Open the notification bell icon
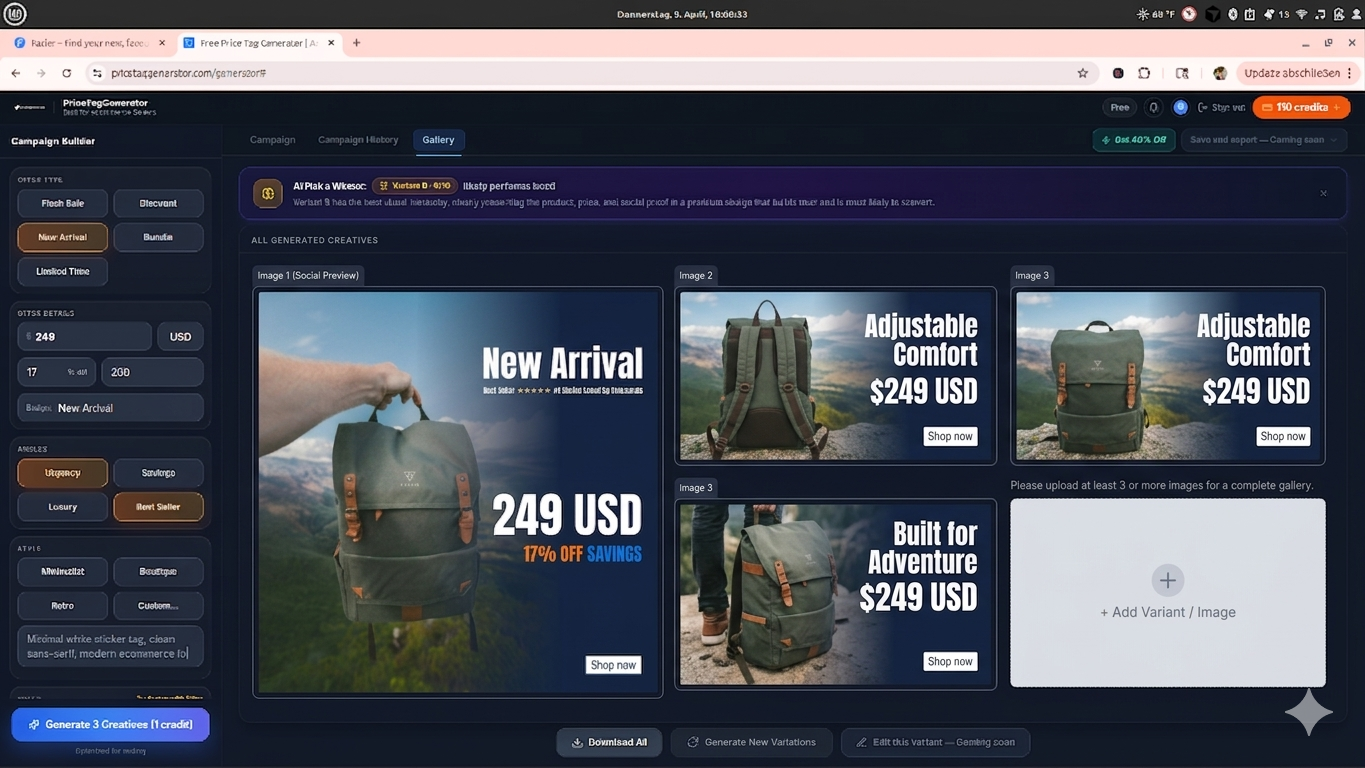This screenshot has width=1365, height=768. click(x=1154, y=107)
